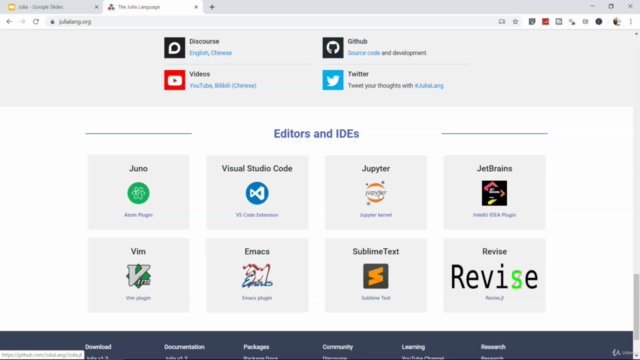640x360 pixels.
Task: Click the JetBrains logo icon
Action: [x=494, y=193]
